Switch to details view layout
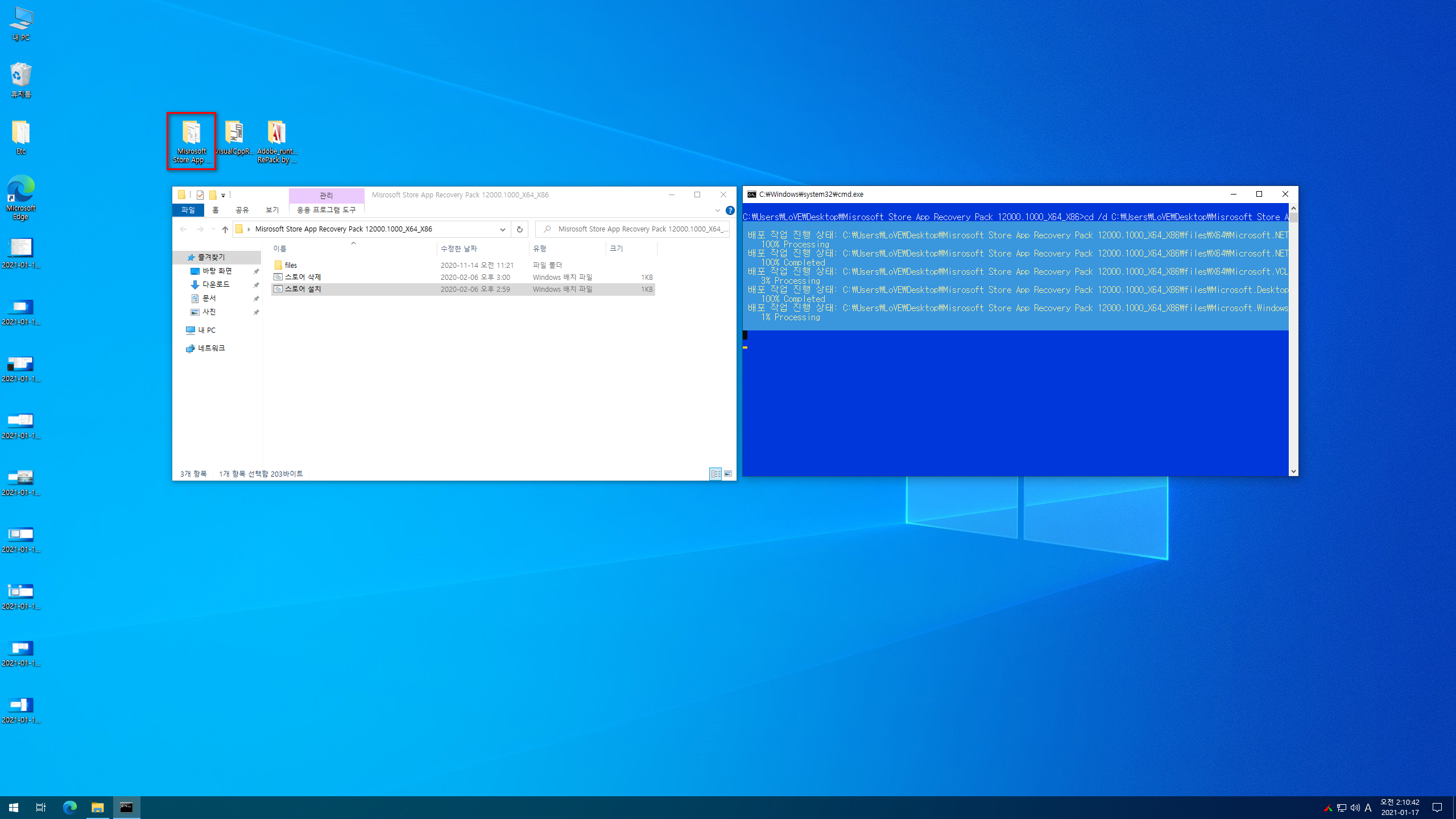Image resolution: width=1456 pixels, height=819 pixels. point(715,474)
